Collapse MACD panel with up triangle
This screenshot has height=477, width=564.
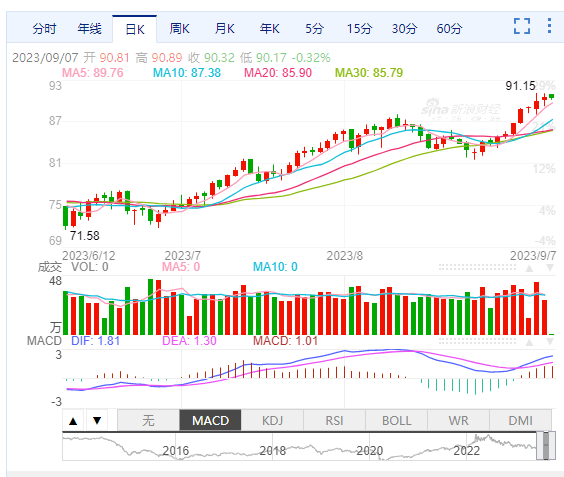click(529, 342)
